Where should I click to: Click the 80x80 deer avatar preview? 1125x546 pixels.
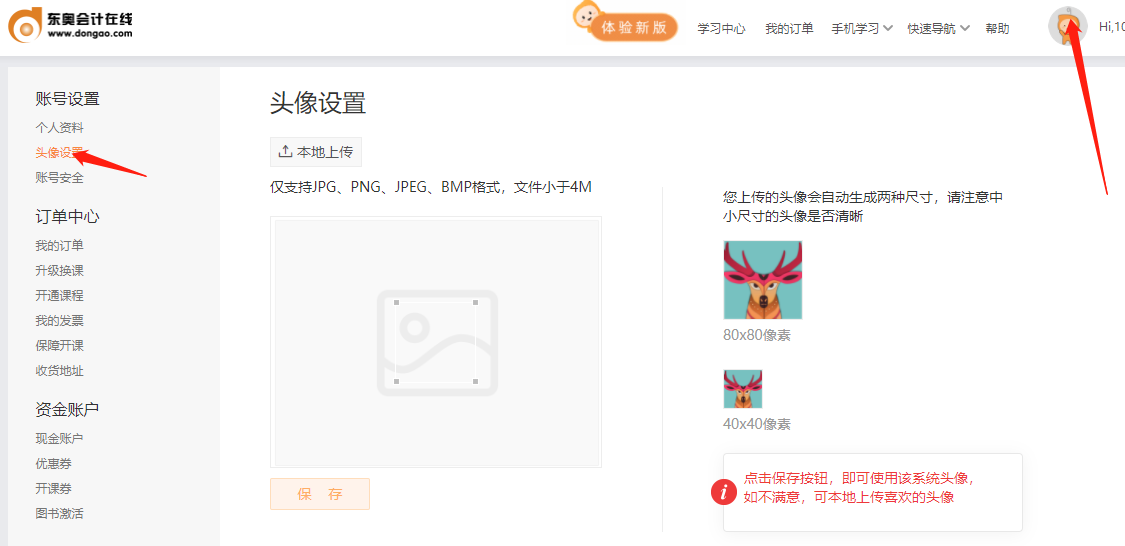click(x=762, y=280)
